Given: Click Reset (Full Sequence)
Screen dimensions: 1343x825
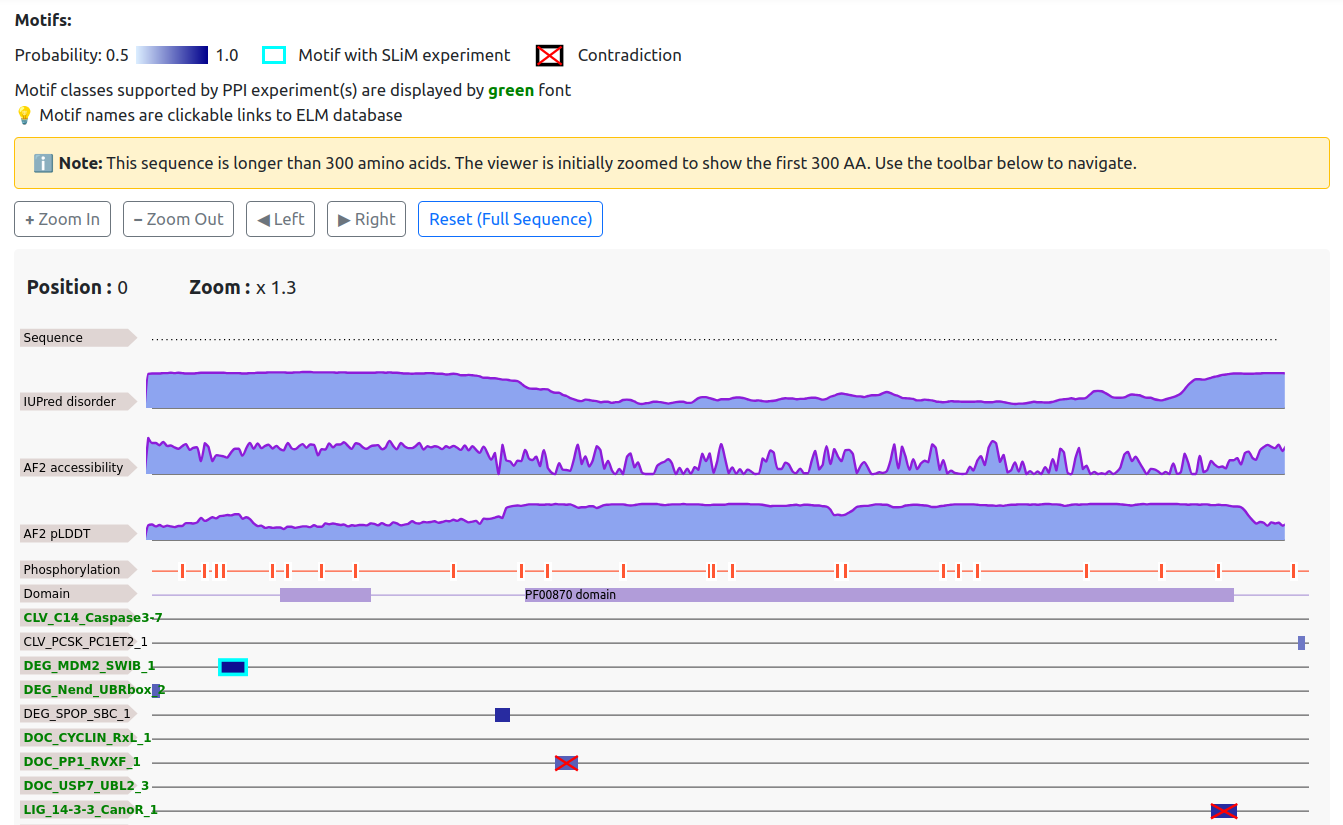Looking at the screenshot, I should [x=510, y=219].
